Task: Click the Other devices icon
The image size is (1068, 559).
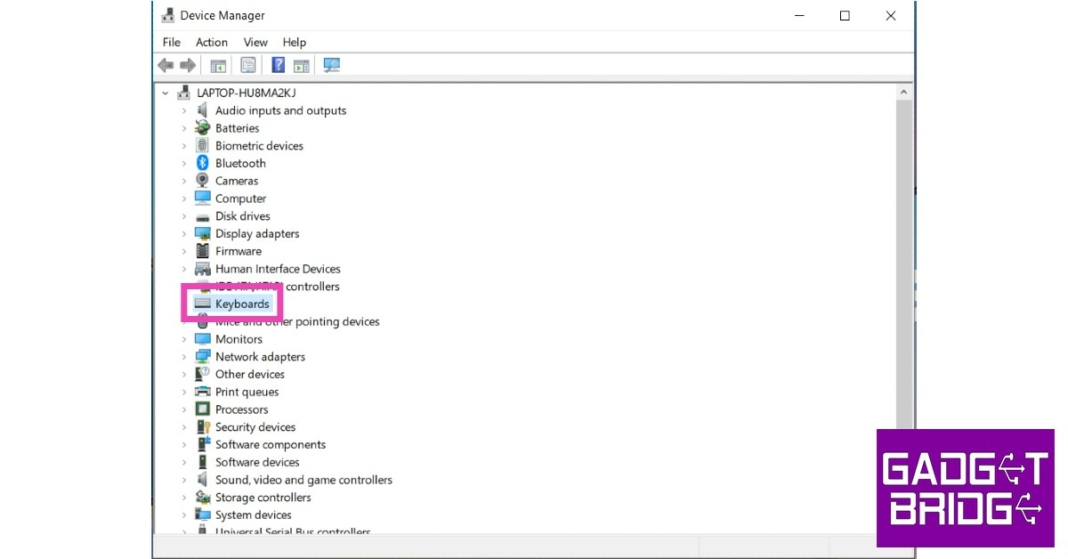Action: coord(202,374)
